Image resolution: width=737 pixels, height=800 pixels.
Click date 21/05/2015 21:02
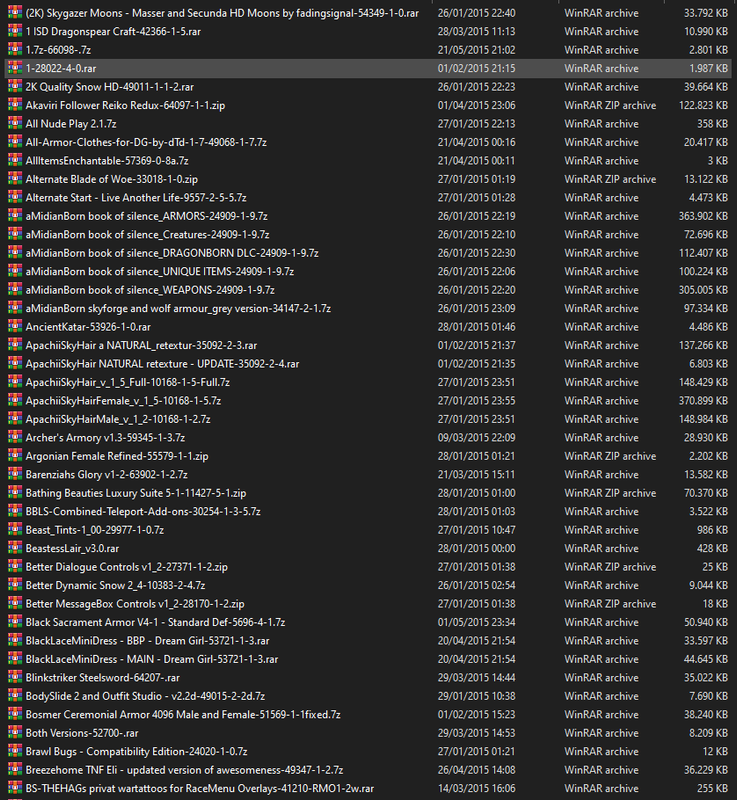pyautogui.click(x=476, y=49)
